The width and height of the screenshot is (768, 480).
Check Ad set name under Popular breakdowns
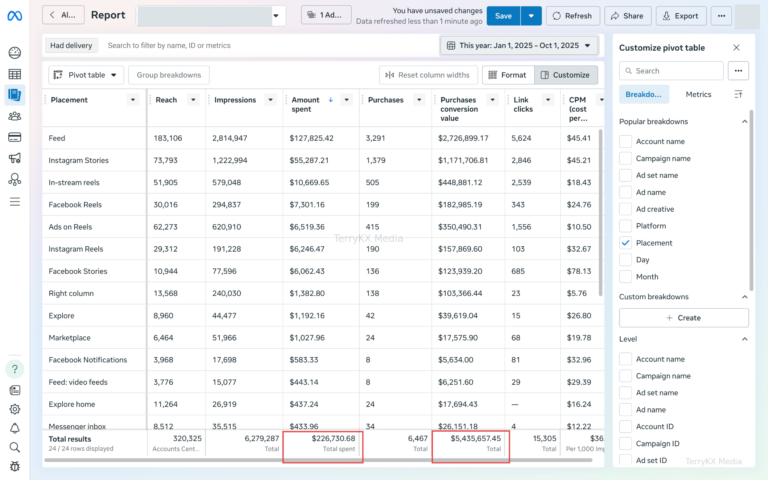[625, 175]
